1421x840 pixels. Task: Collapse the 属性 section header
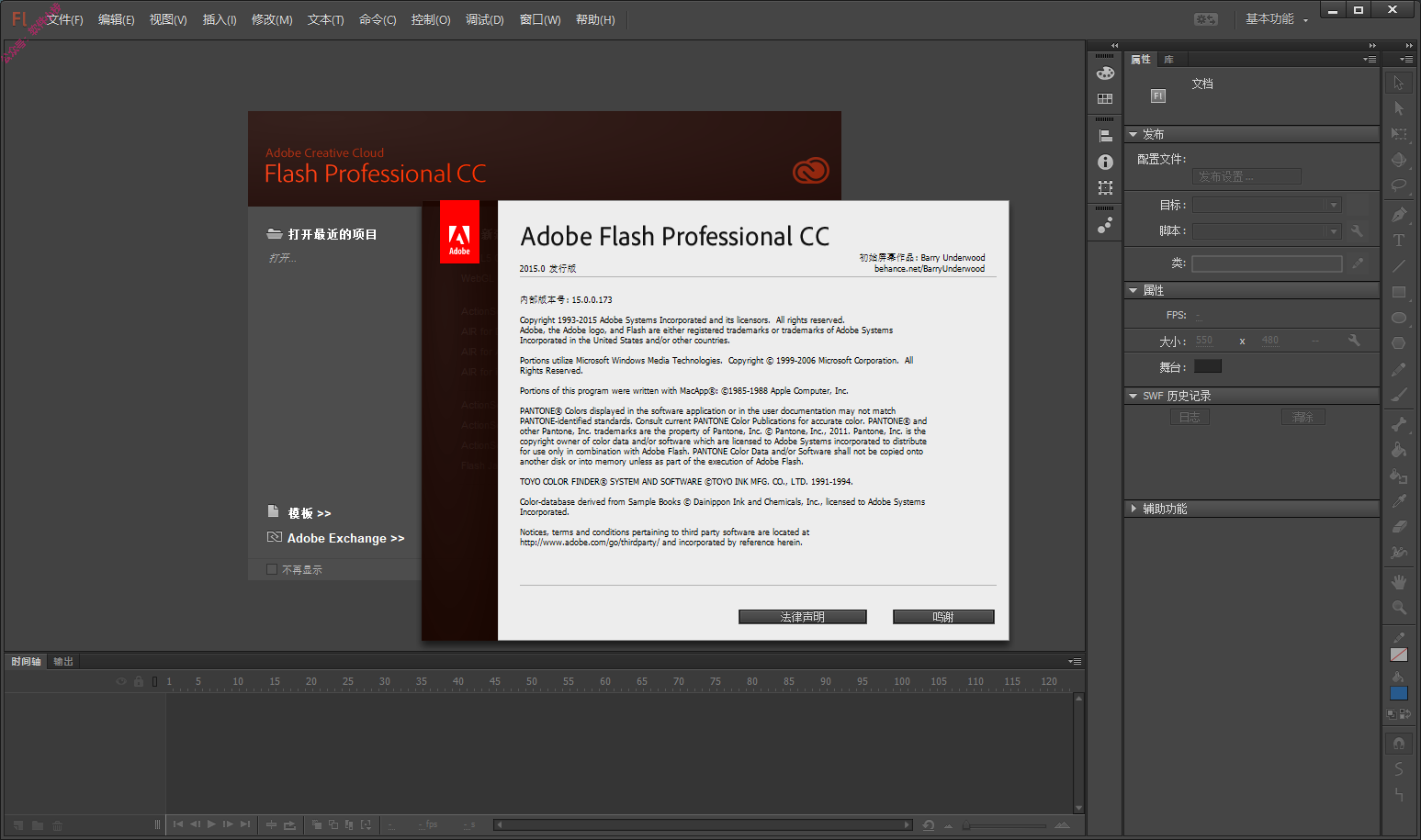[1133, 290]
